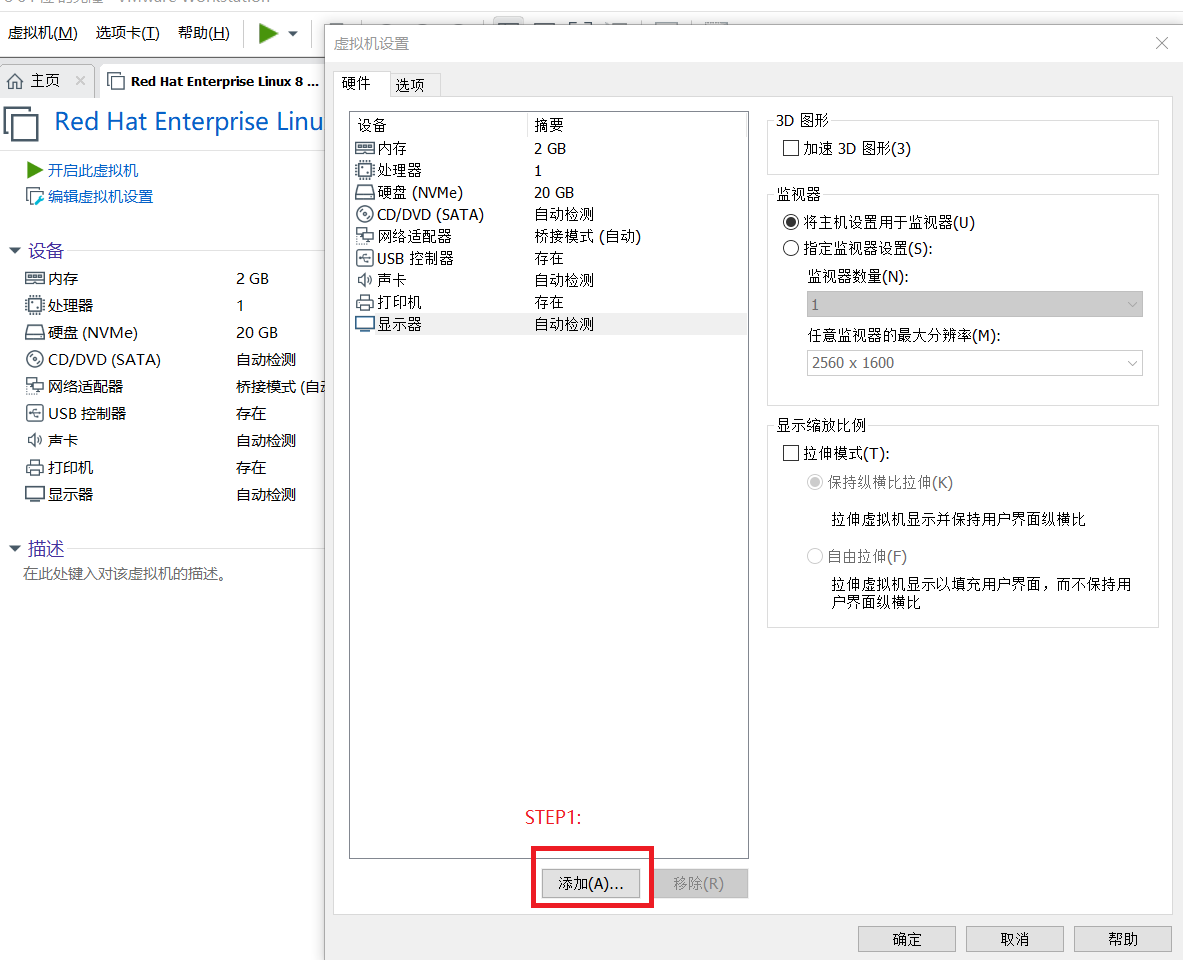Select the 打印机 icon in the settings dialog
1183x960 pixels.
[365, 302]
